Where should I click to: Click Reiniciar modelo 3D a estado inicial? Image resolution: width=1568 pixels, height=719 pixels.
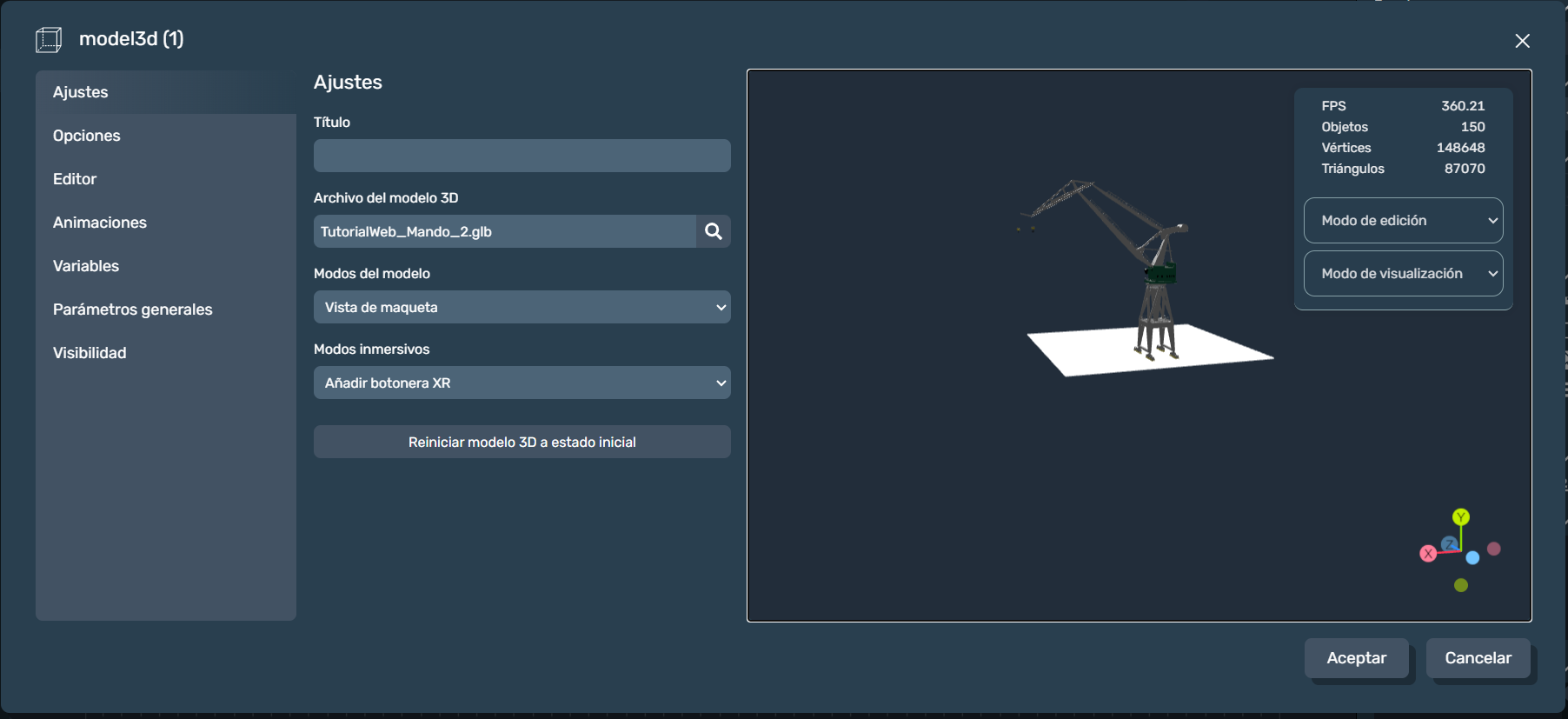point(522,442)
